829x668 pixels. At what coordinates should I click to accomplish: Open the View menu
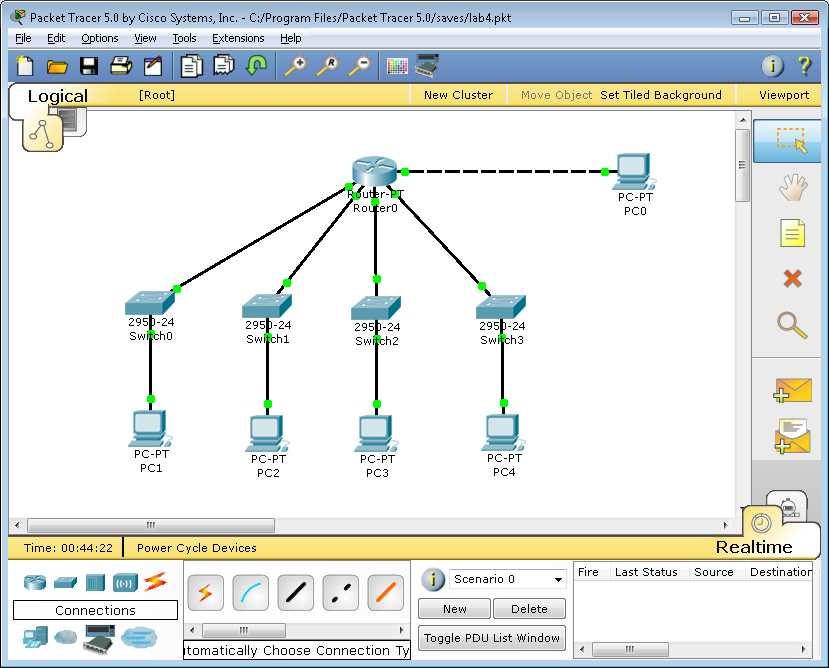coord(145,38)
